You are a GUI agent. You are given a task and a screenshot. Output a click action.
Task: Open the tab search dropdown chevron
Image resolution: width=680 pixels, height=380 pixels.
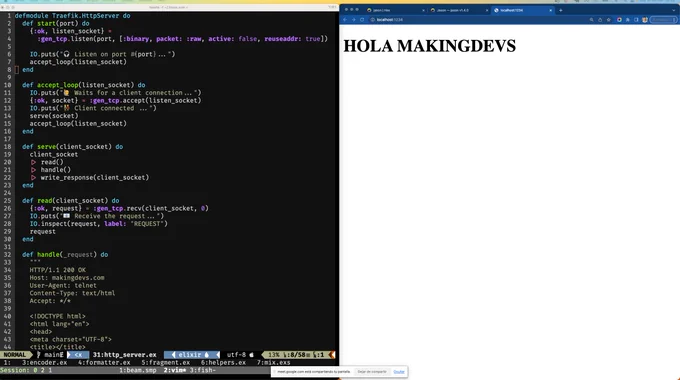tap(673, 10)
